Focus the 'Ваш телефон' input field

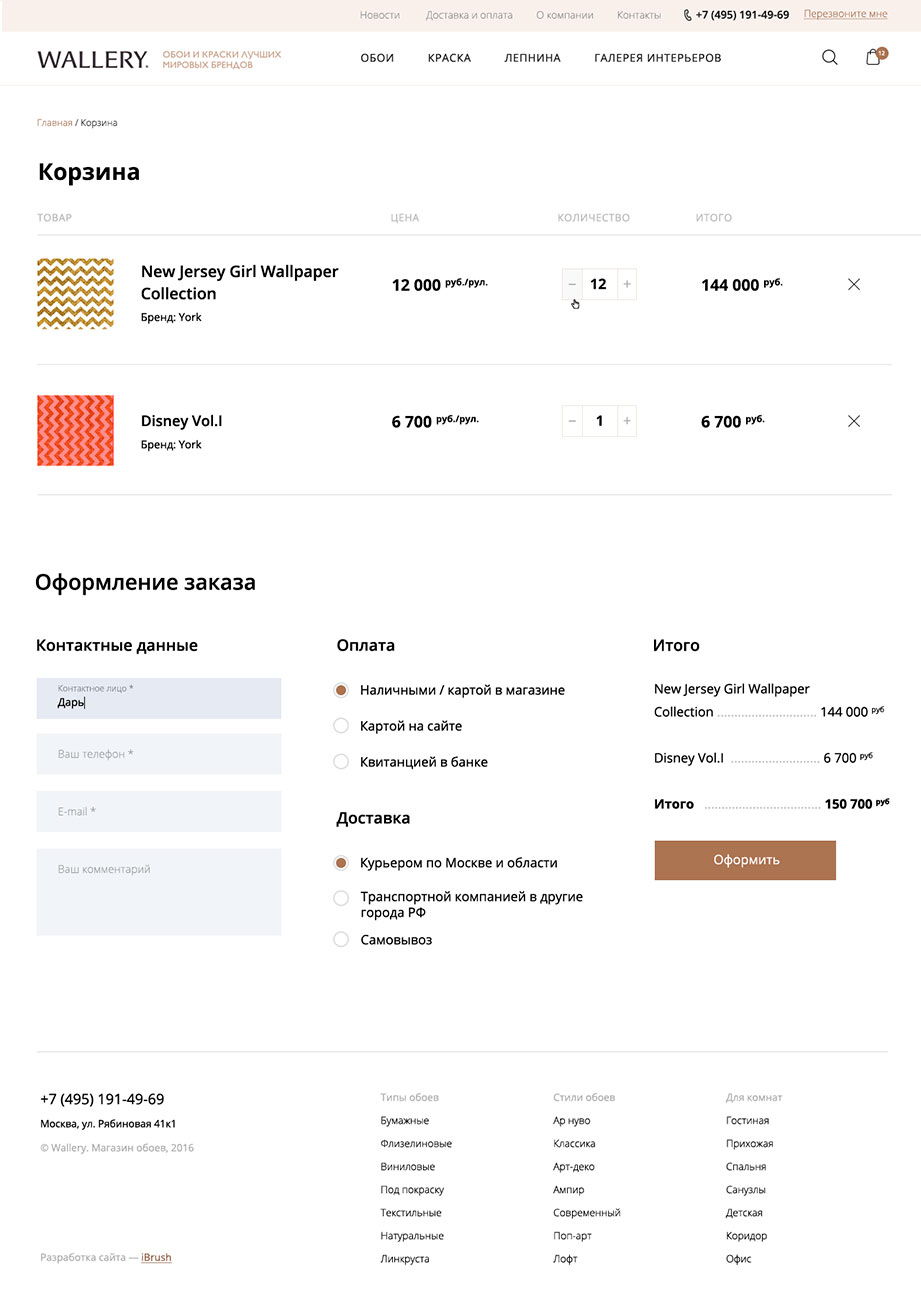(159, 754)
